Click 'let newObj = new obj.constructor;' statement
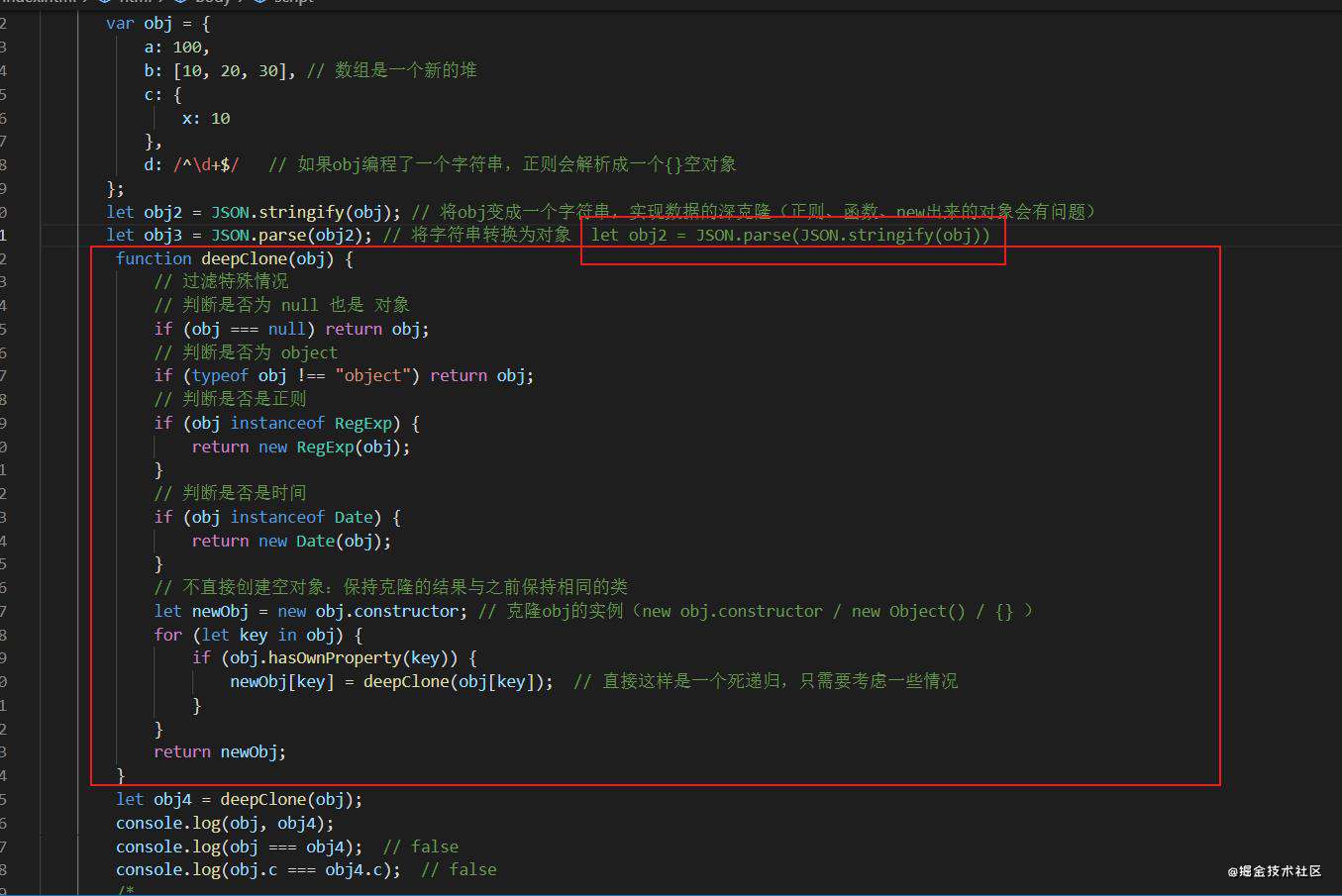 (311, 611)
